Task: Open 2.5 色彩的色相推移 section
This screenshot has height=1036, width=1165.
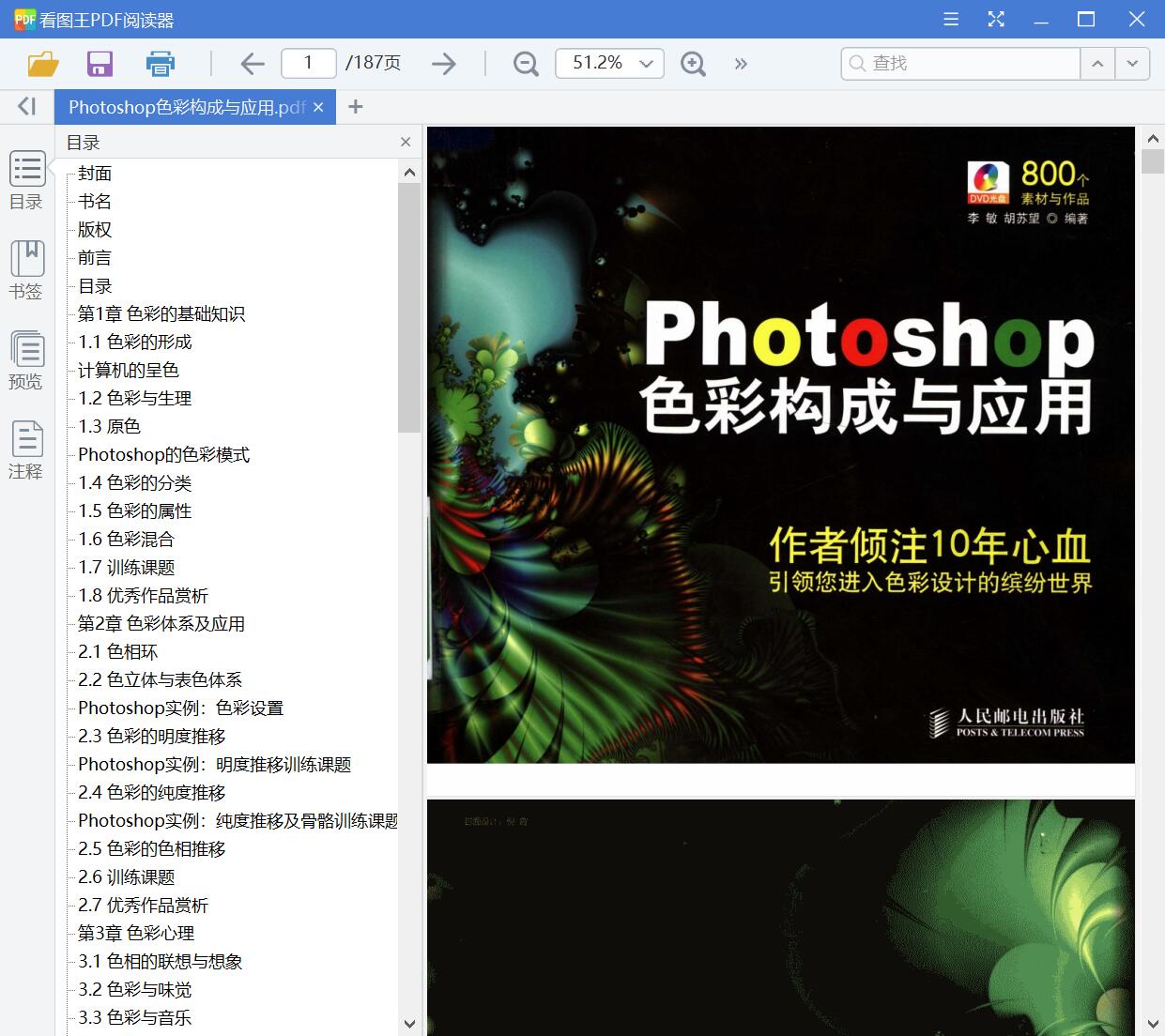Action: [x=152, y=848]
